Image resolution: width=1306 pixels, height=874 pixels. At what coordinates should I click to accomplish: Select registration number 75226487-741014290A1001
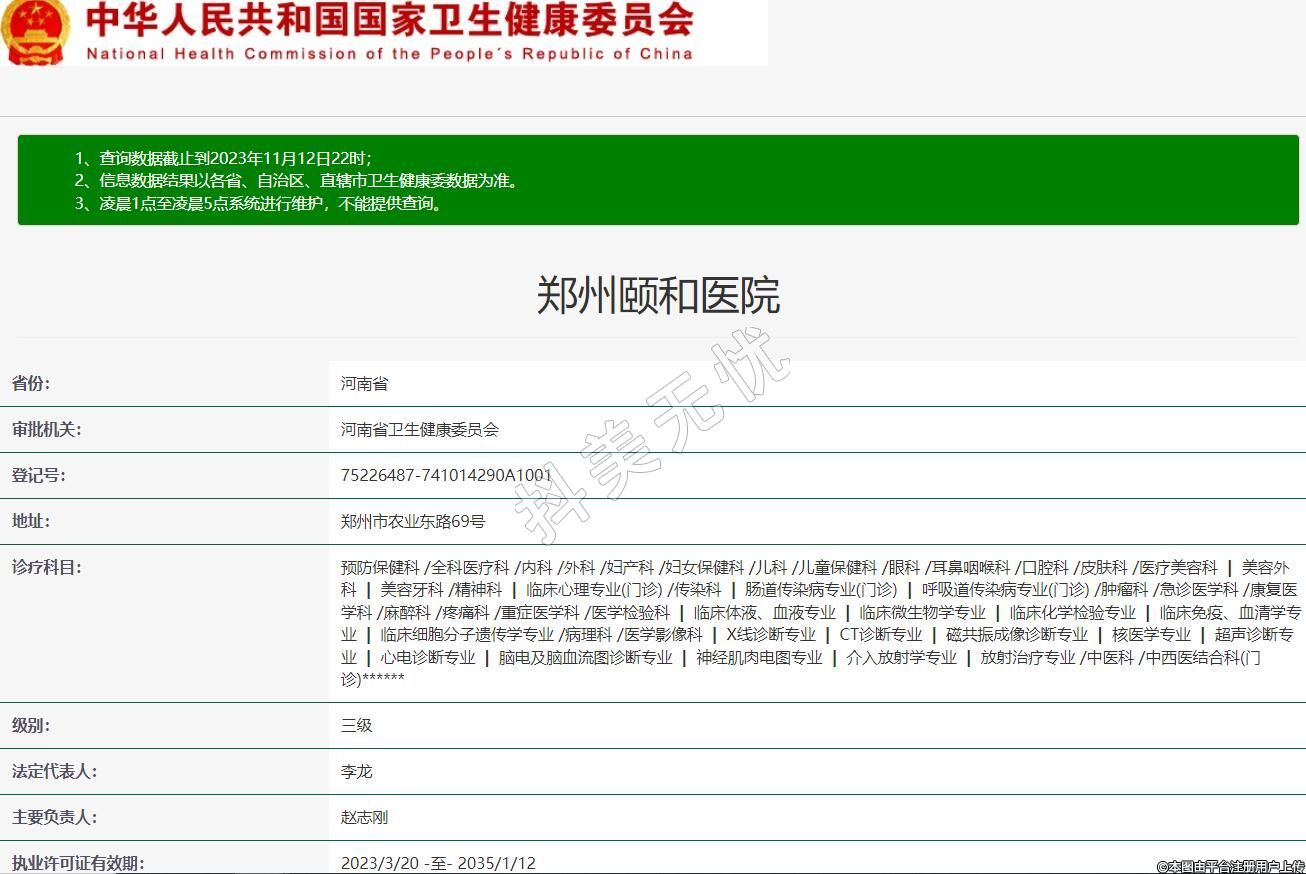446,475
